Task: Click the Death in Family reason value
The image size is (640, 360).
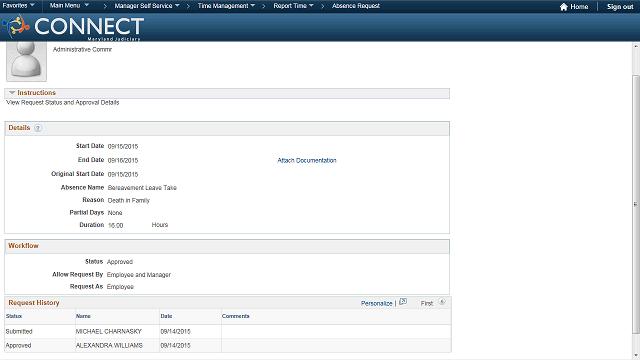Action: coord(129,200)
